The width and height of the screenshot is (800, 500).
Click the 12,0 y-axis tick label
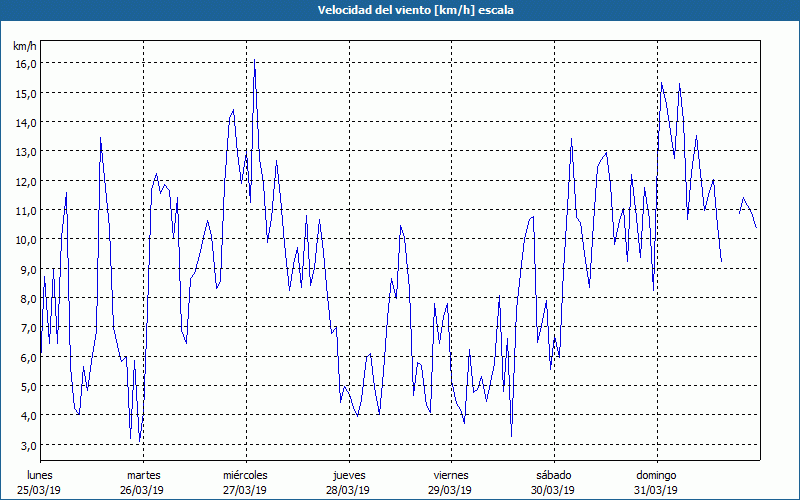[25, 181]
